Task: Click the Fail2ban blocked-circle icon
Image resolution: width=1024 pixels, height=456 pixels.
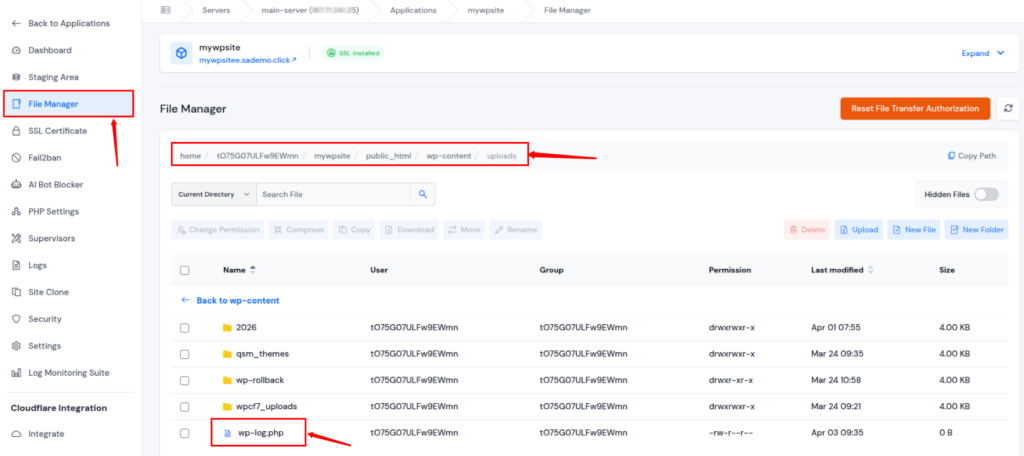Action: click(x=16, y=157)
